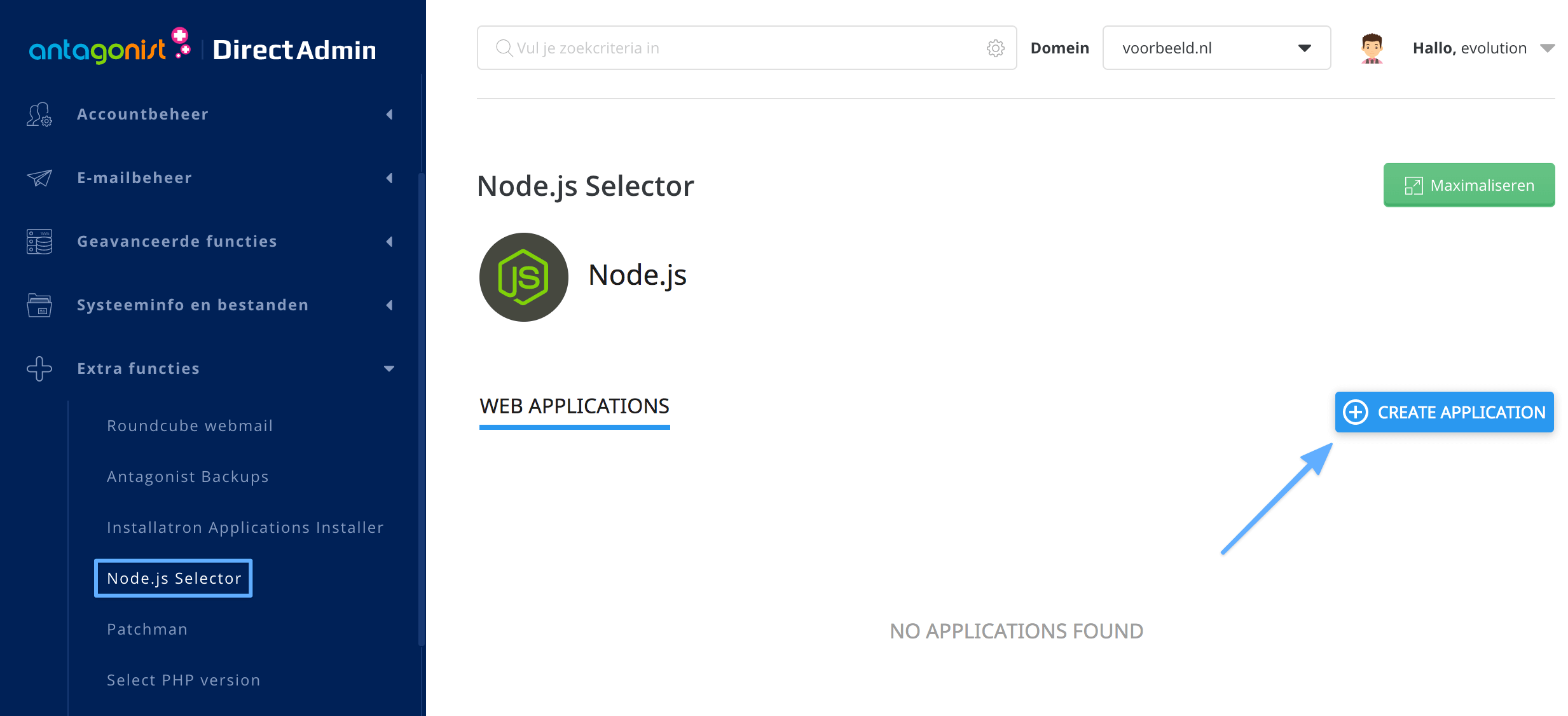Image resolution: width=1568 pixels, height=716 pixels.
Task: Click the Domein label
Action: pos(1060,48)
